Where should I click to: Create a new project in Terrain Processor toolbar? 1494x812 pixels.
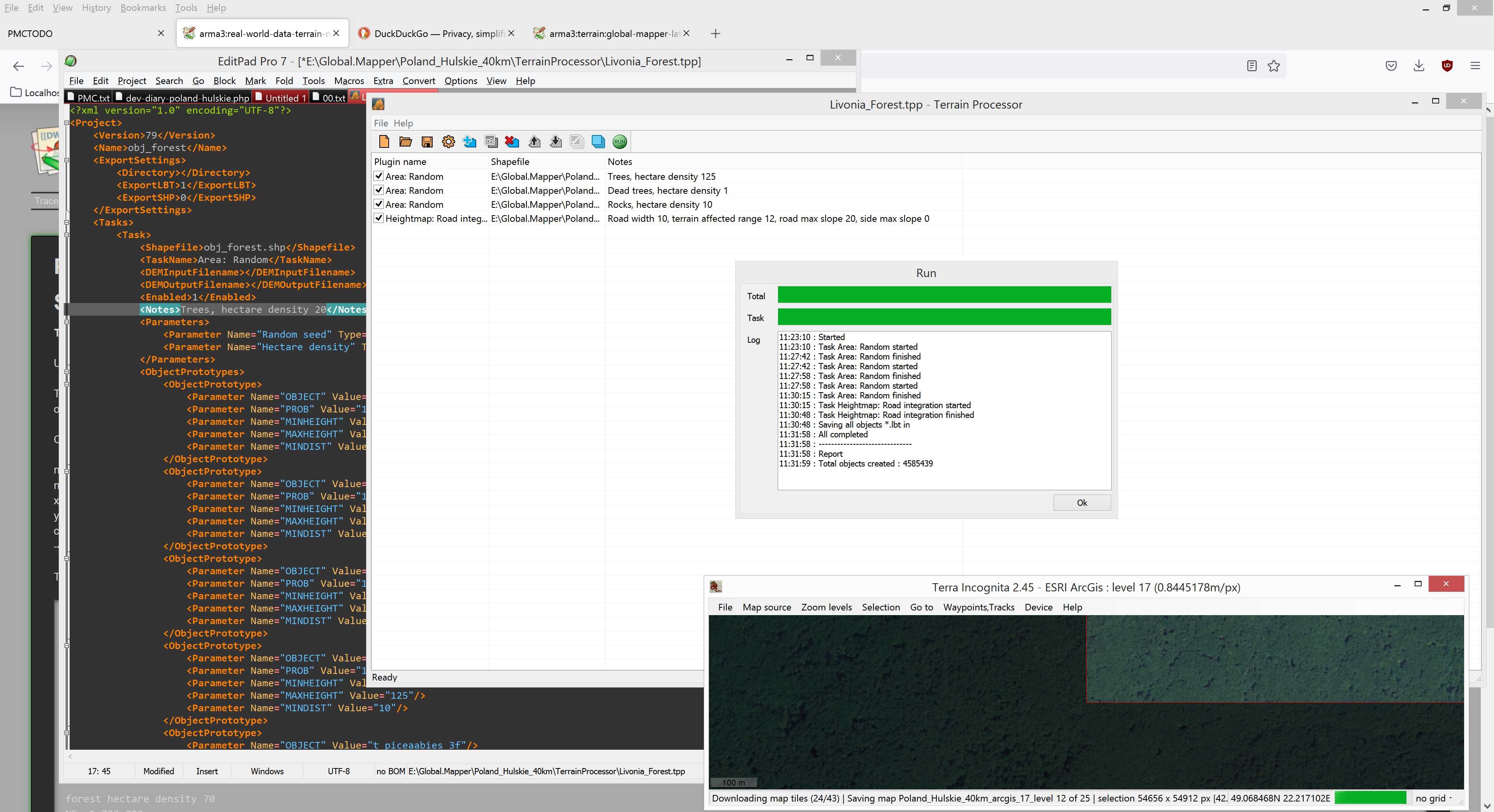[x=384, y=142]
